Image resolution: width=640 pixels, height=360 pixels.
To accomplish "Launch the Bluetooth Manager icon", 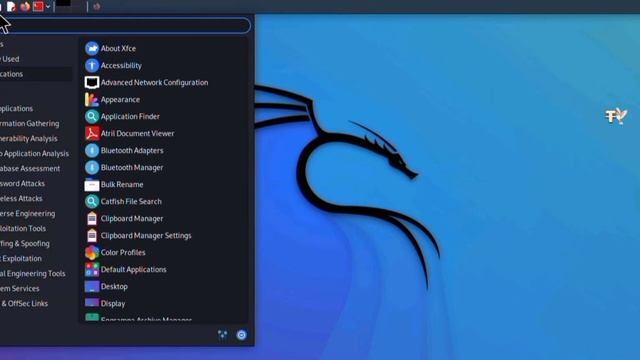I will click(92, 167).
